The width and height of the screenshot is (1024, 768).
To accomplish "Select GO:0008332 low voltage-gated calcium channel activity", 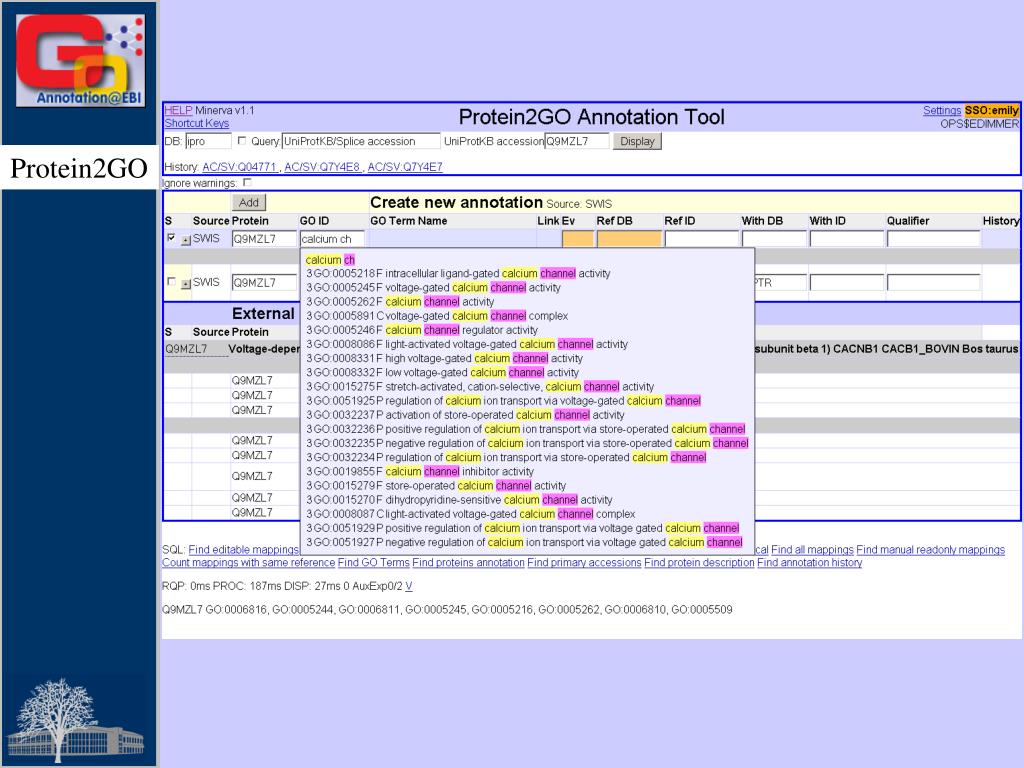I will (442, 373).
